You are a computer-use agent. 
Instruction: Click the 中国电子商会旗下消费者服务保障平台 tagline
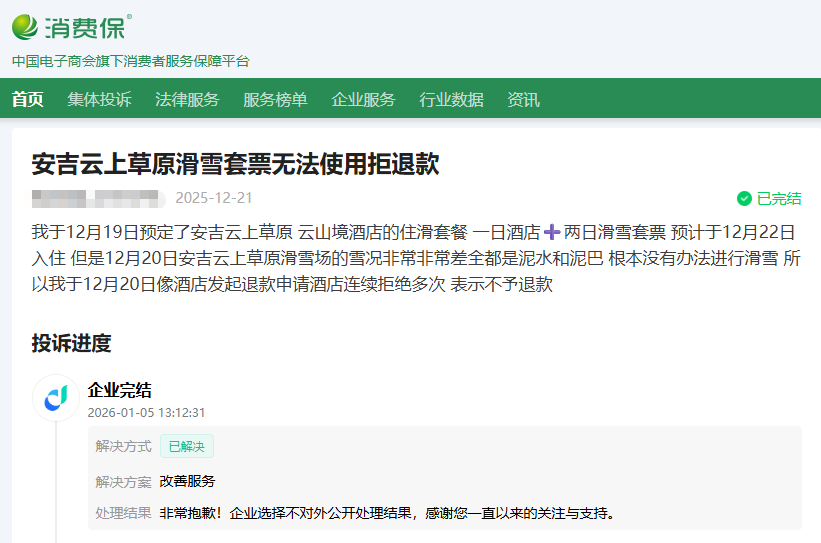(x=130, y=61)
